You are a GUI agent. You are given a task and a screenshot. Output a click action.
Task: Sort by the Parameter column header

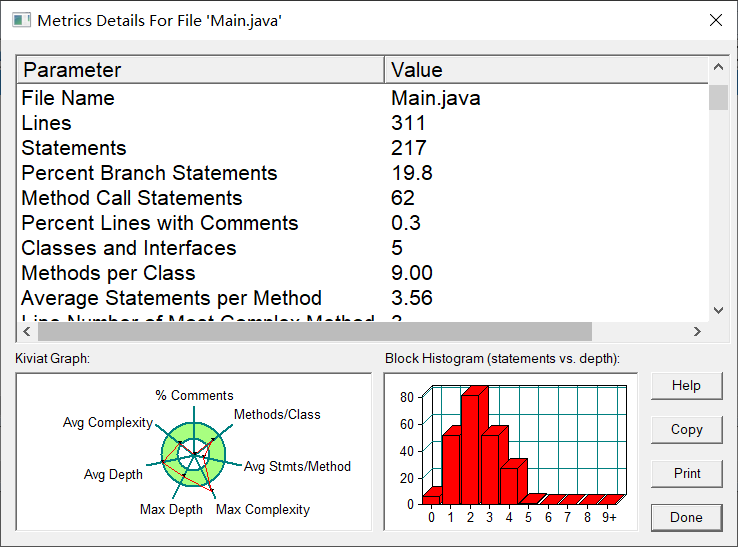click(201, 70)
